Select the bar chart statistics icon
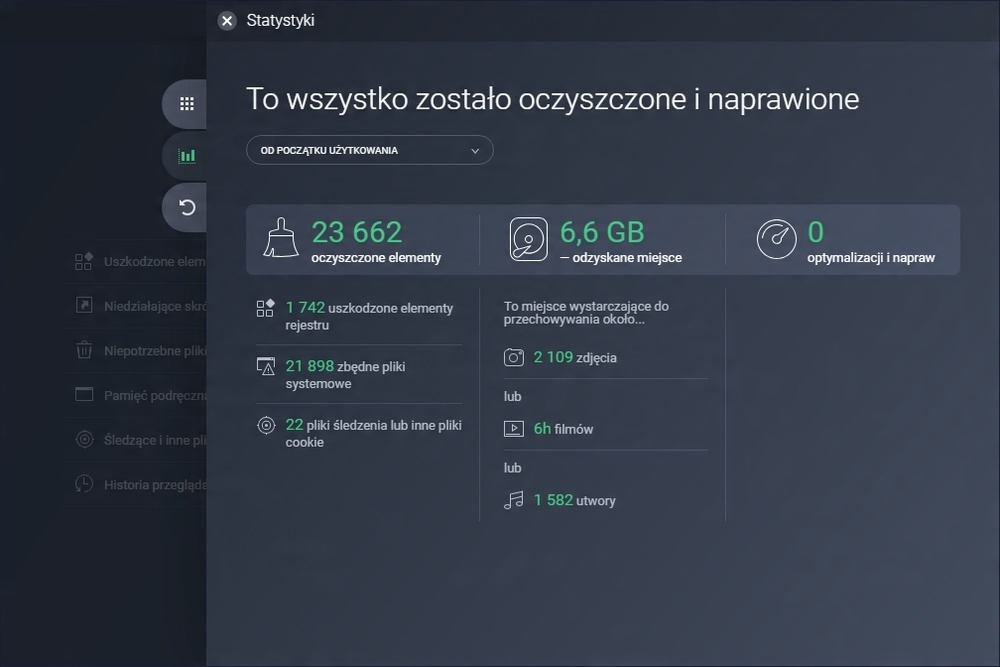 coord(186,156)
